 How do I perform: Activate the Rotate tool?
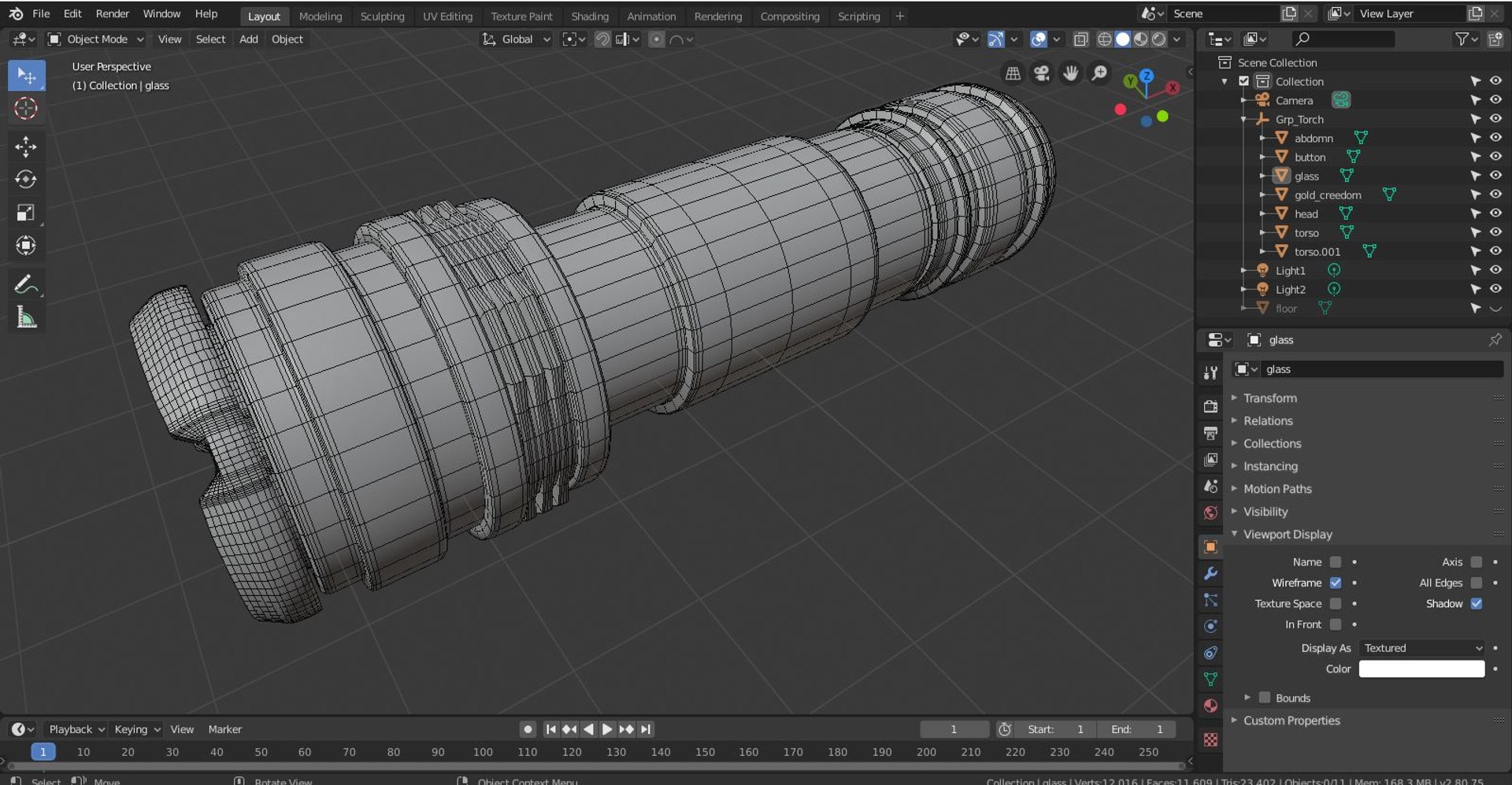pos(26,180)
